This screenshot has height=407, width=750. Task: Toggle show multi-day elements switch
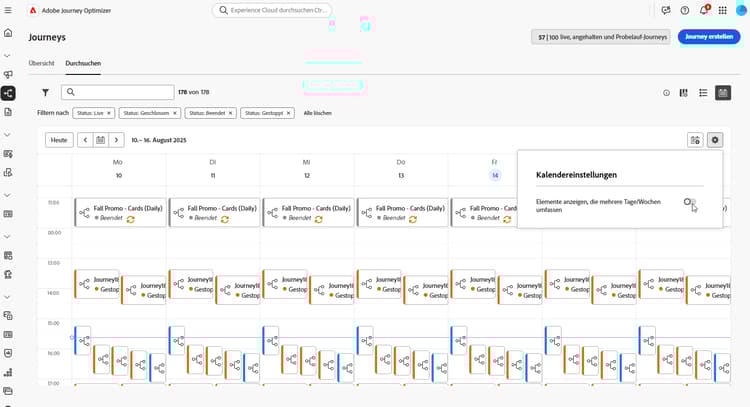tap(689, 202)
